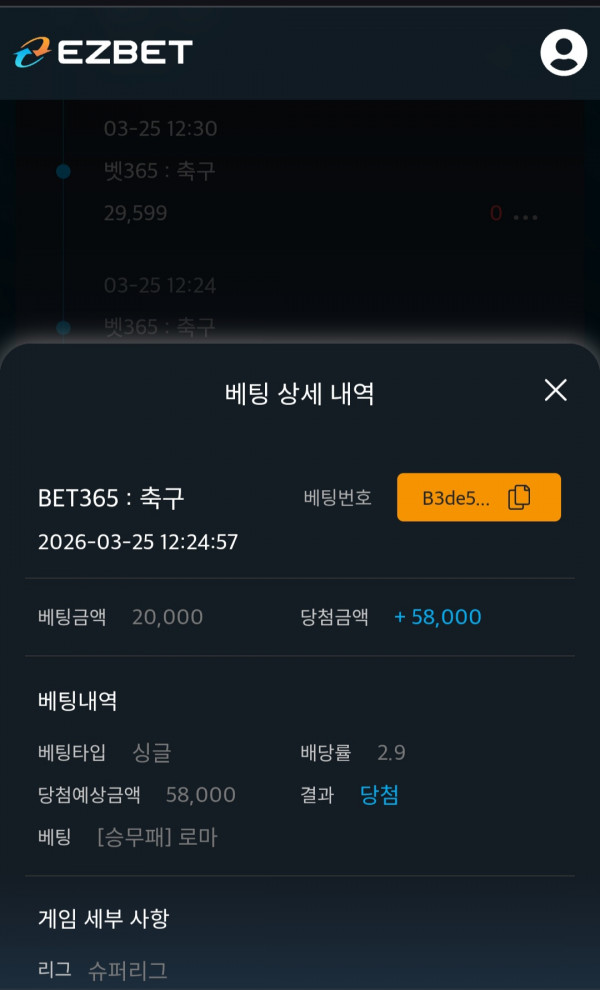Select the 벳365 : 축구 entry under 12:24
The height and width of the screenshot is (990, 600).
[x=159, y=327]
